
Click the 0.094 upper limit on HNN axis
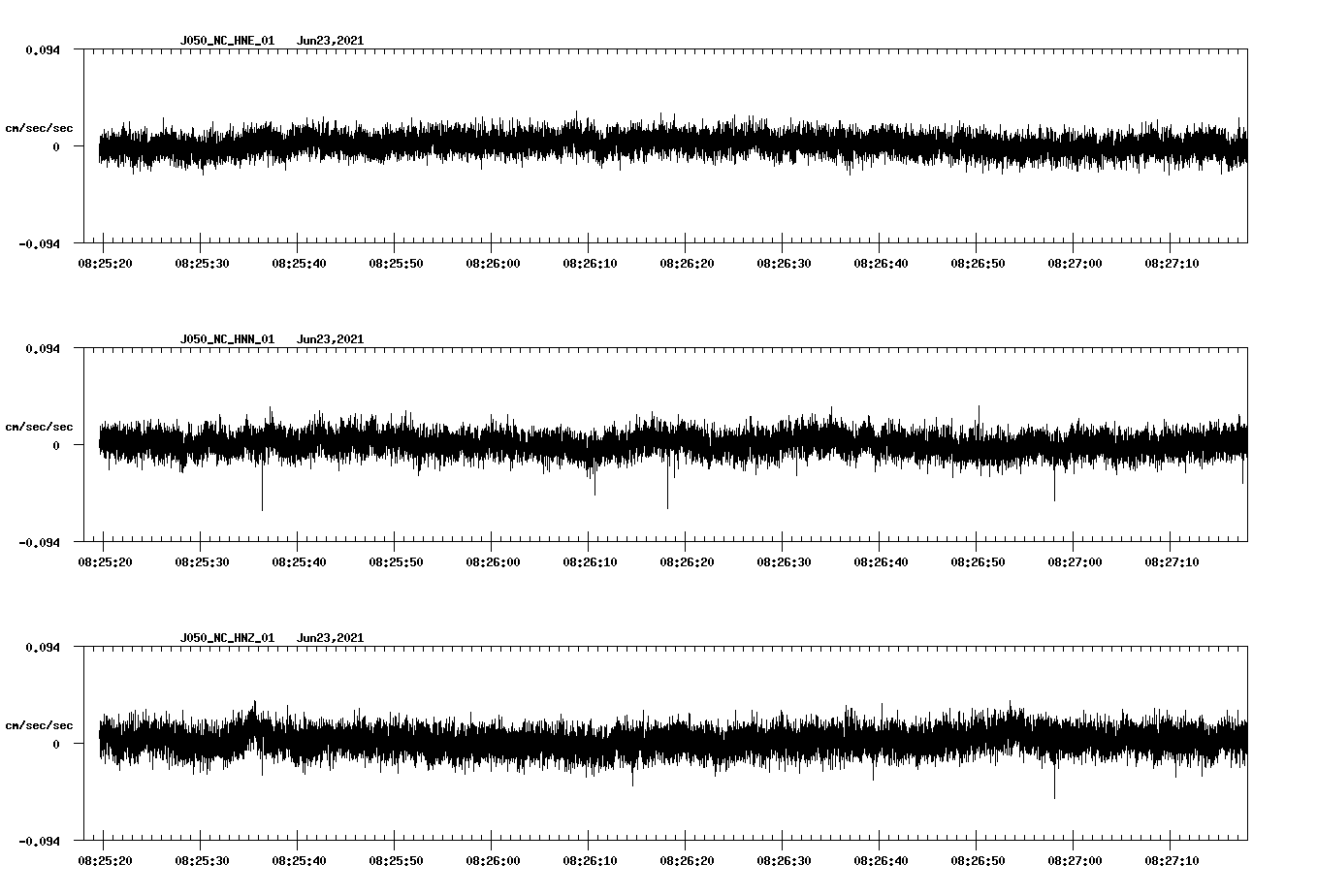click(42, 348)
